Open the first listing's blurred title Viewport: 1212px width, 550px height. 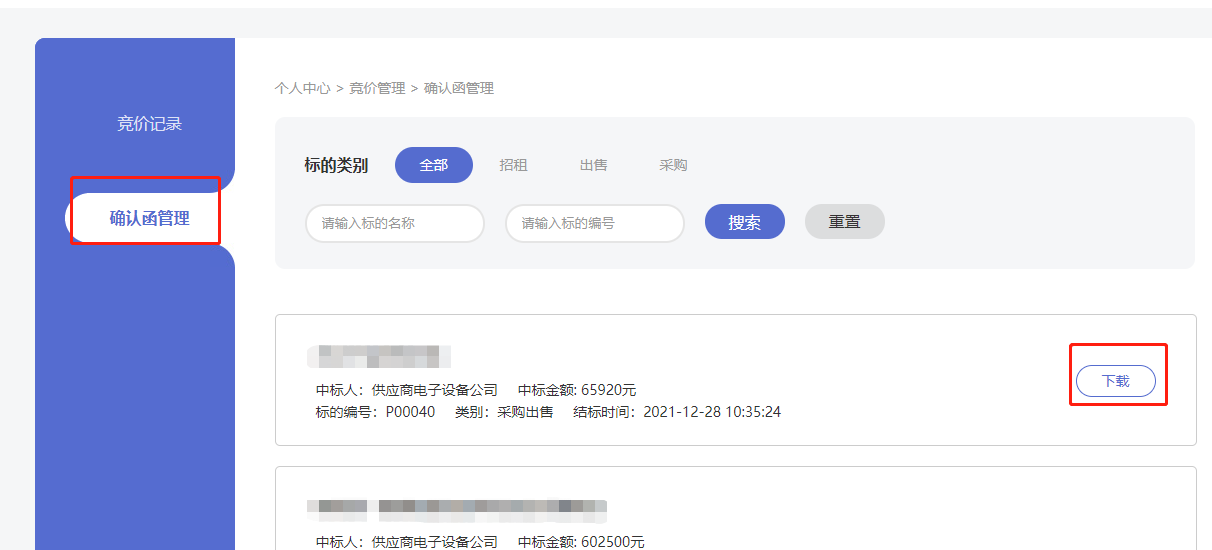pos(378,356)
